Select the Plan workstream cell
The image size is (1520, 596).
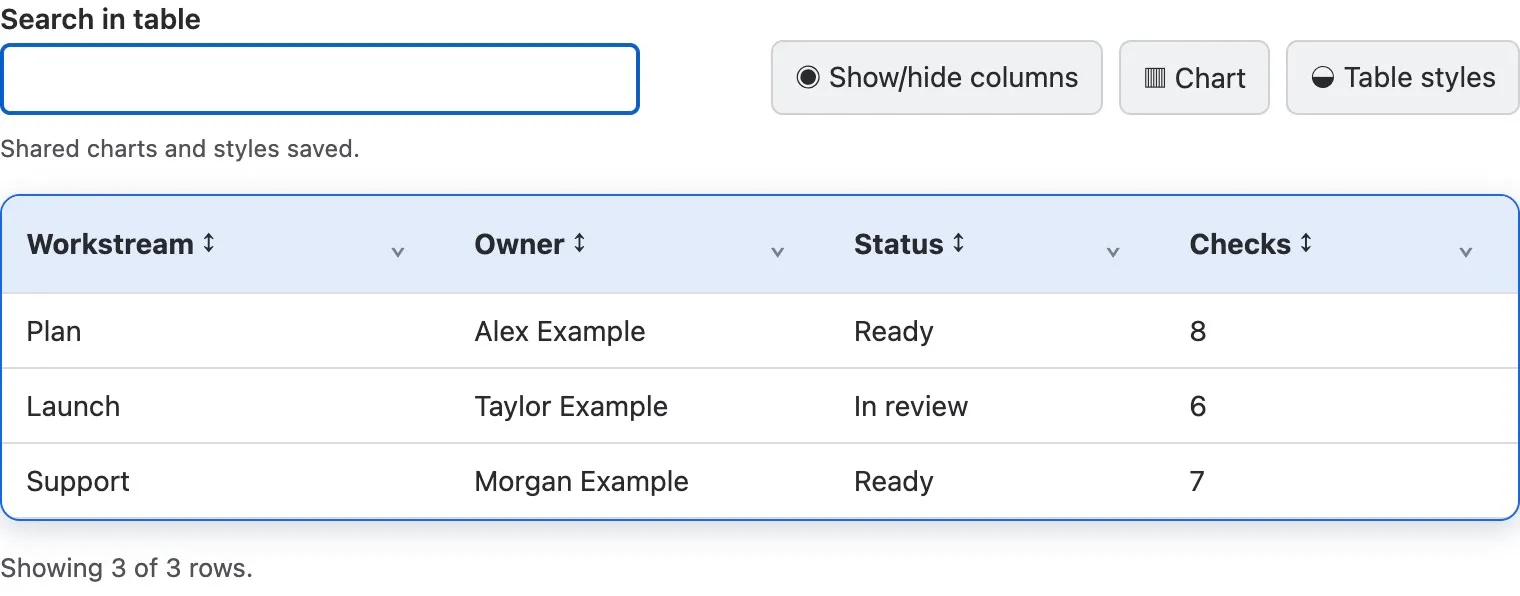click(x=225, y=331)
